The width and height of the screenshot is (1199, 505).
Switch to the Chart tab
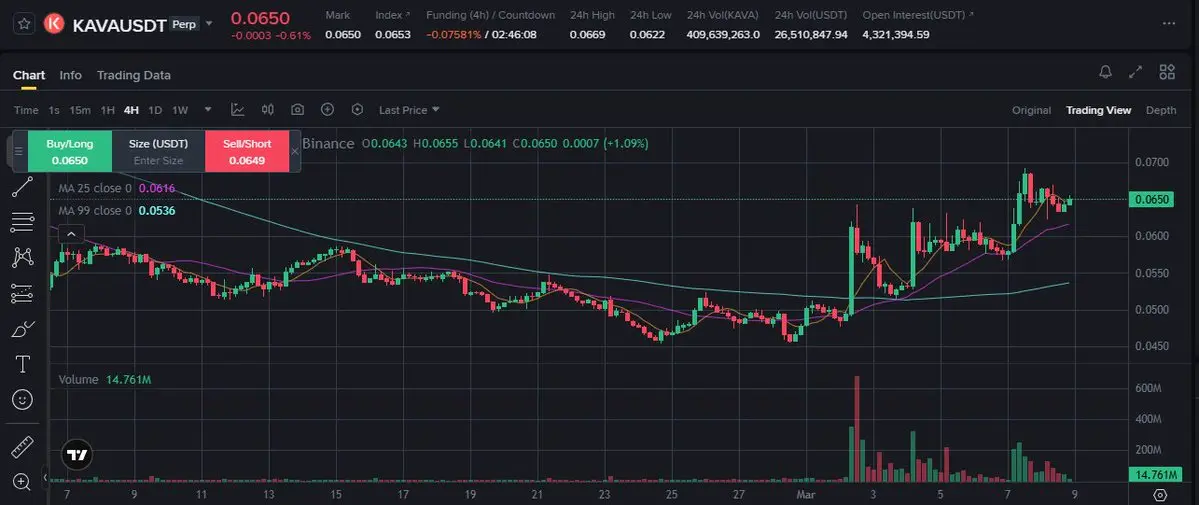click(x=29, y=75)
